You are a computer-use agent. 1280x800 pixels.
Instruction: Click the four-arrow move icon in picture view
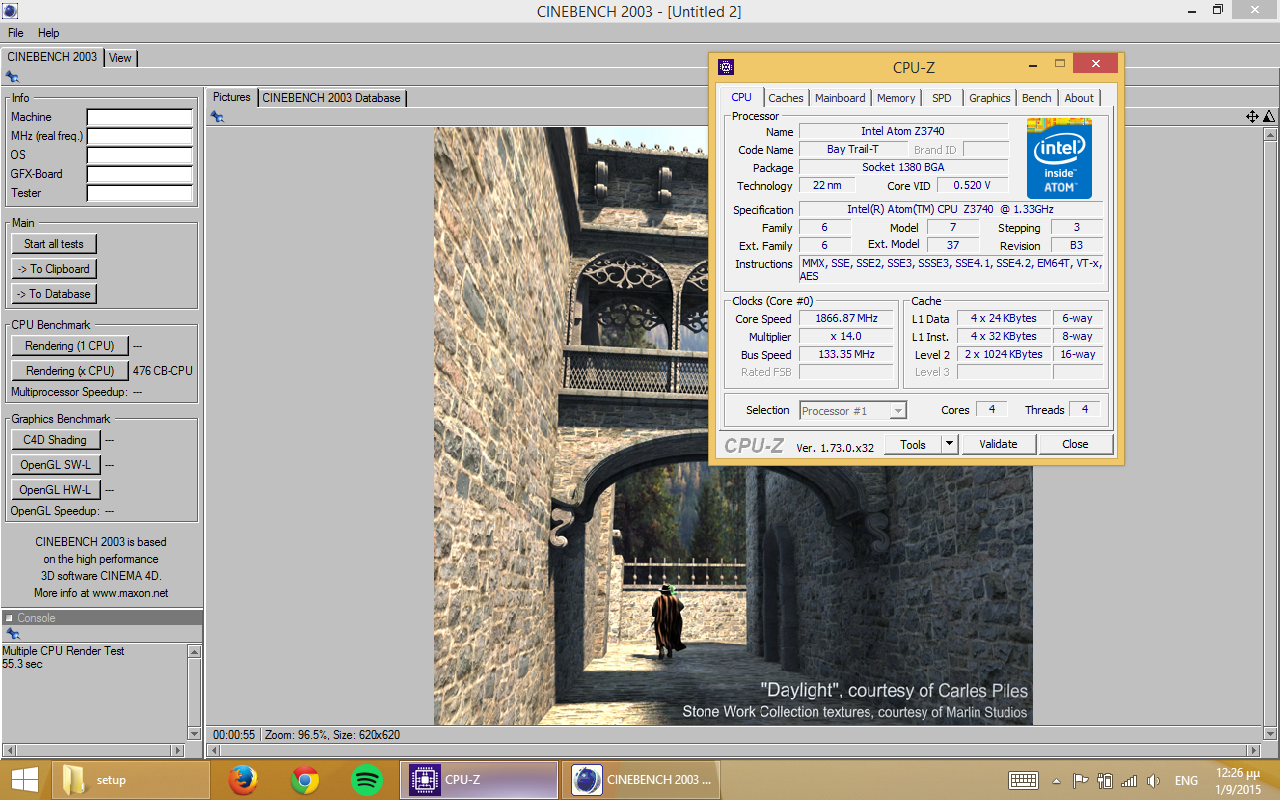1251,117
